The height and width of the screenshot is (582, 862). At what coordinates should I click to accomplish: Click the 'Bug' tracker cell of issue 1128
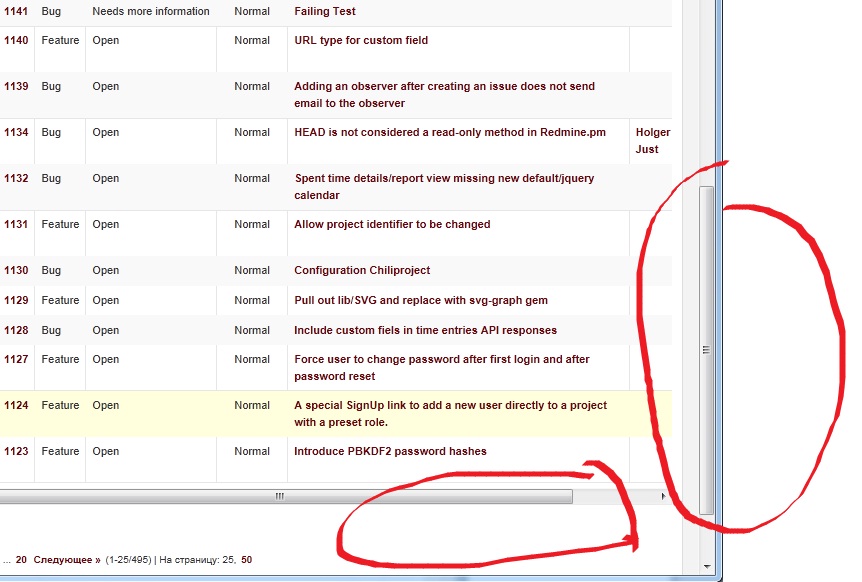pos(51,330)
